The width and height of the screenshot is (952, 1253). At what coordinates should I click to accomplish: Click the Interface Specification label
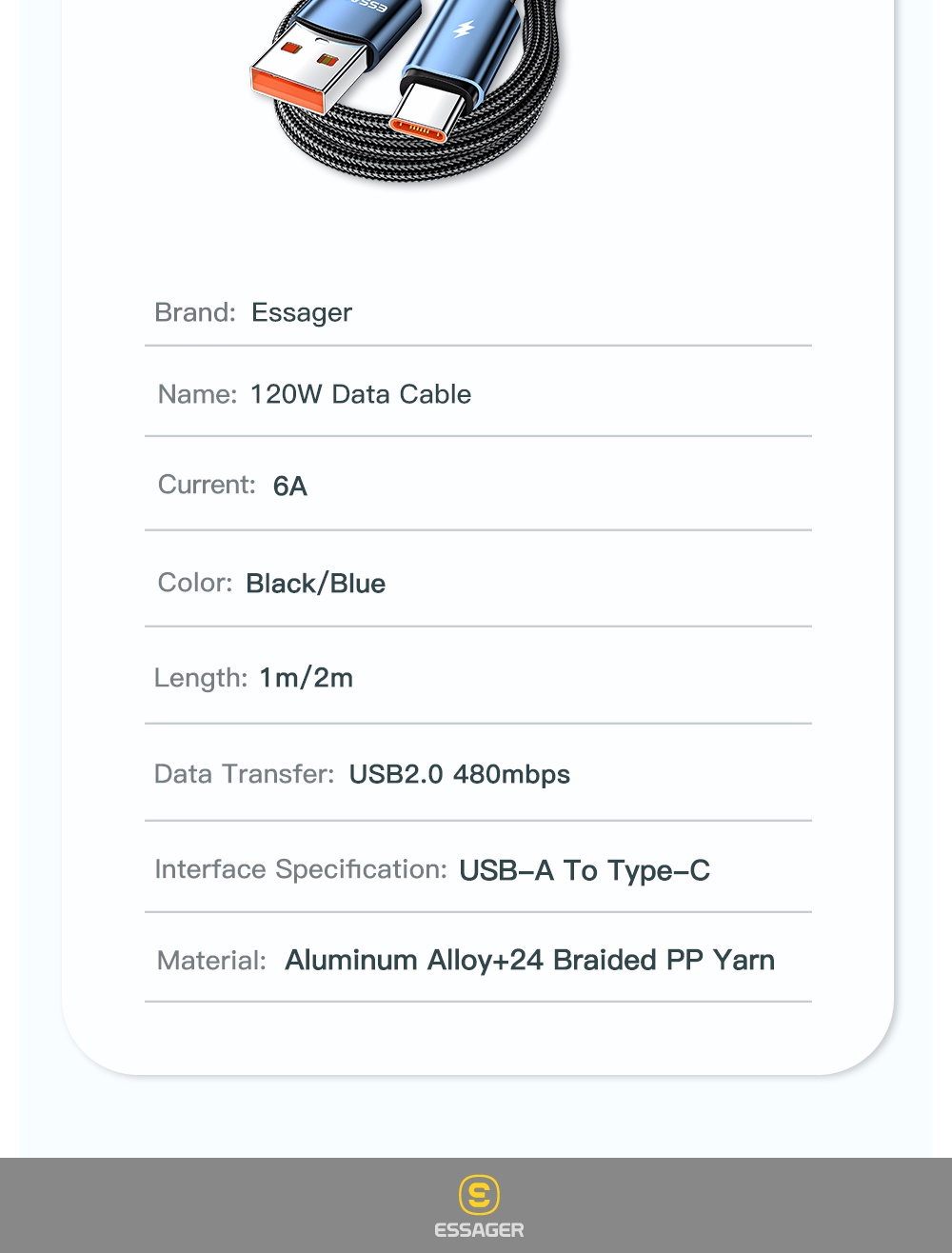(301, 869)
